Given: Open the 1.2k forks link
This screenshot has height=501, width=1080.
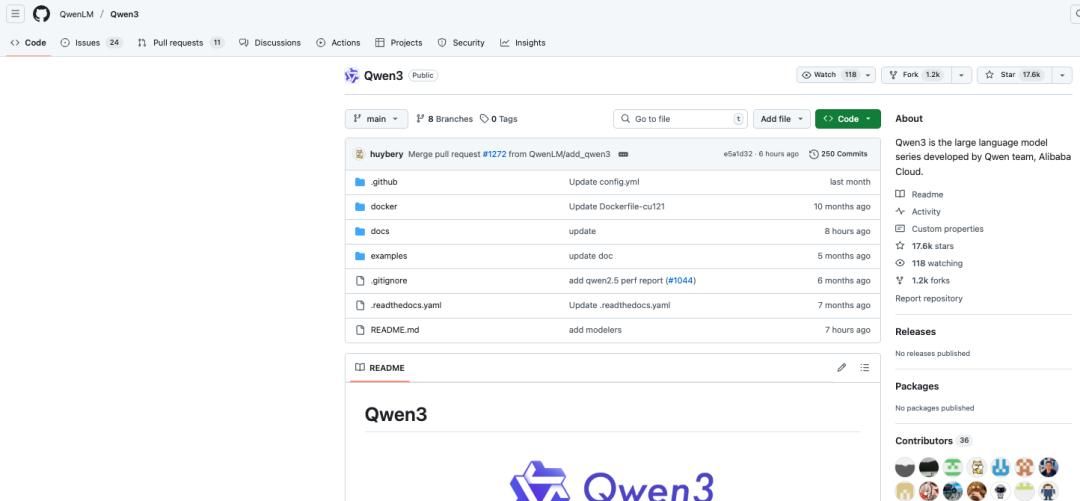Looking at the screenshot, I should click(x=922, y=280).
